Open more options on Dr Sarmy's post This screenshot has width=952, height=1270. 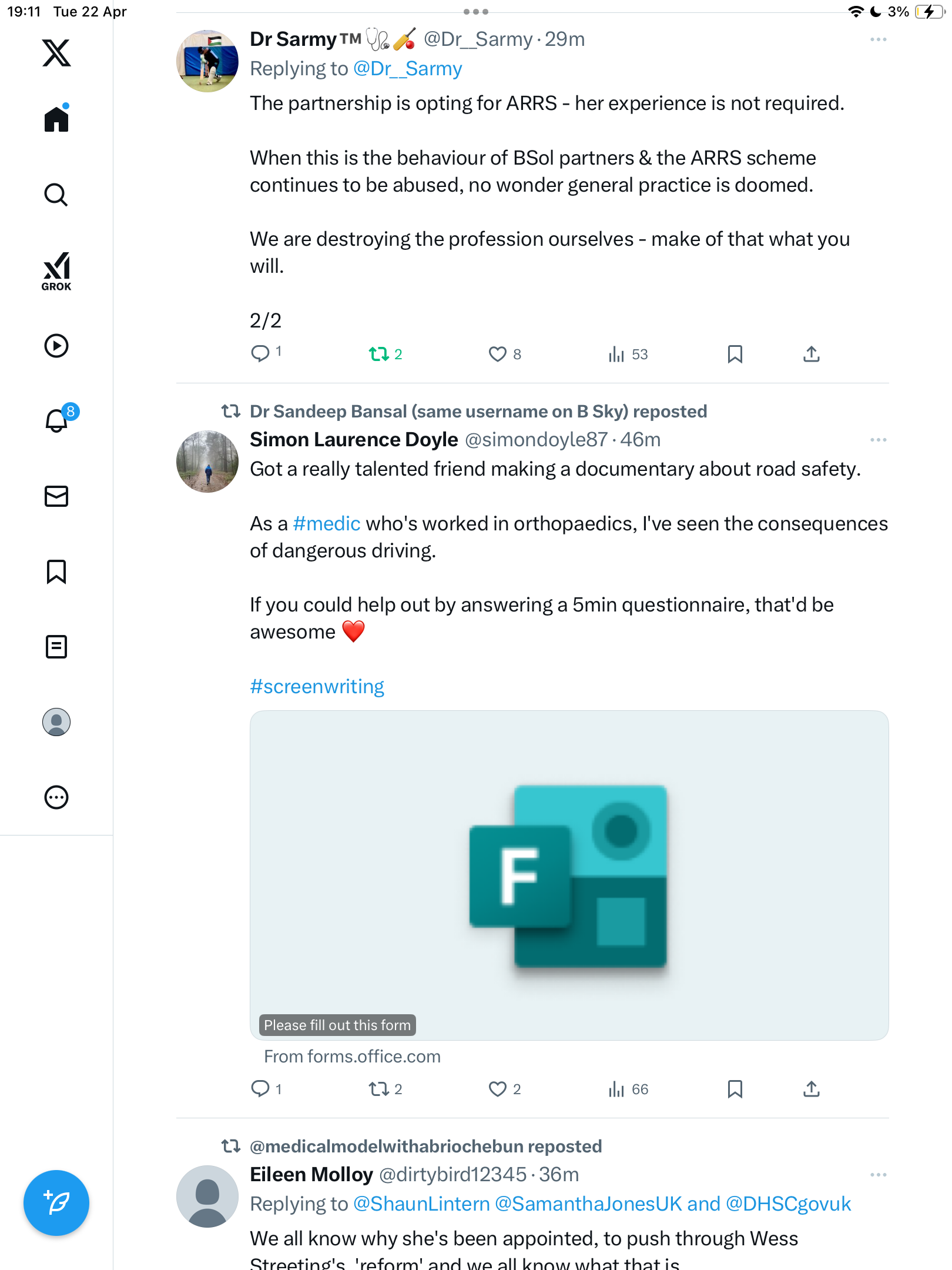[x=879, y=39]
